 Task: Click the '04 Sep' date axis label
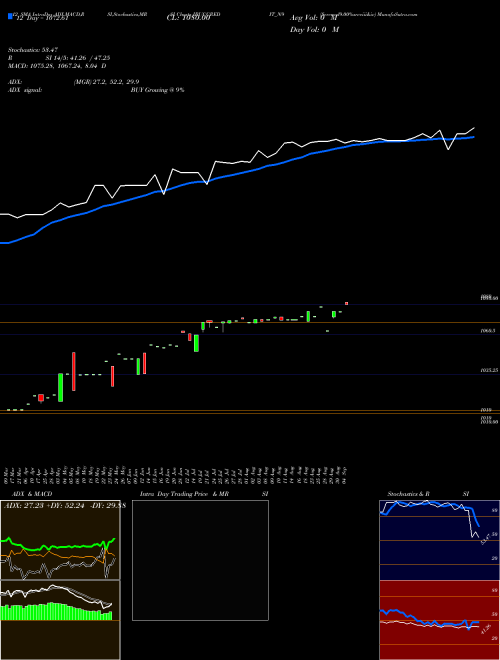(346, 475)
